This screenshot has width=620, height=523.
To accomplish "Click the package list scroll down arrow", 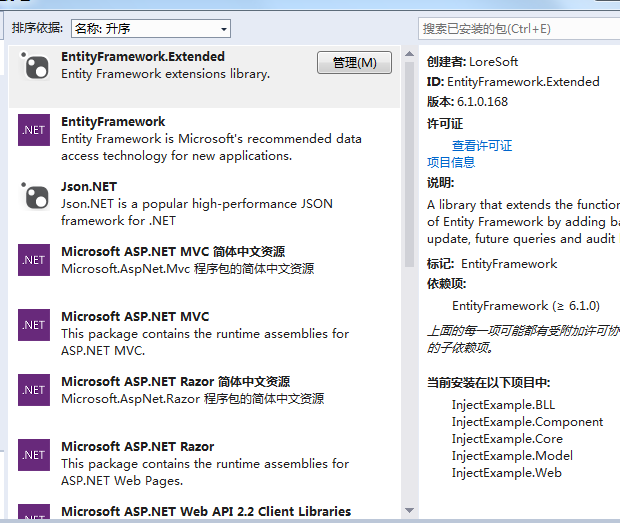I will pyautogui.click(x=409, y=510).
